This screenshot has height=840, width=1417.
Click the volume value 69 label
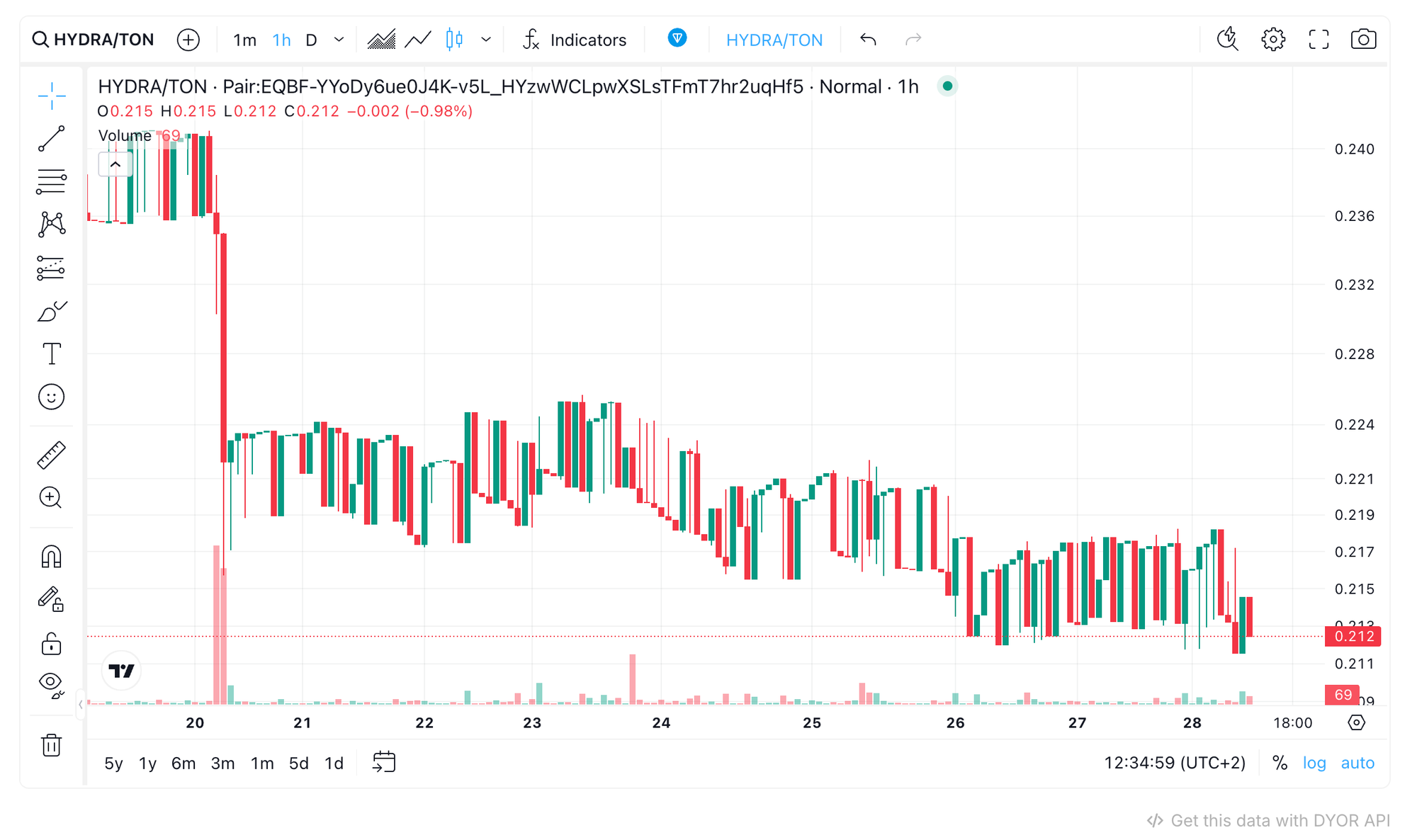click(x=1343, y=695)
